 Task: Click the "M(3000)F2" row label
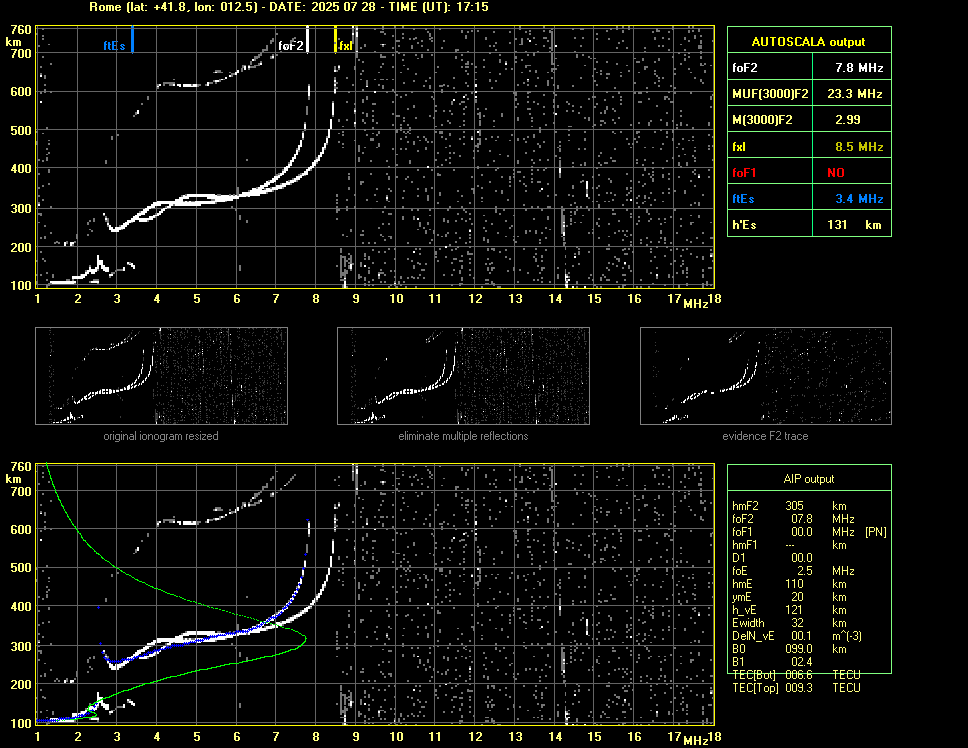click(762, 120)
